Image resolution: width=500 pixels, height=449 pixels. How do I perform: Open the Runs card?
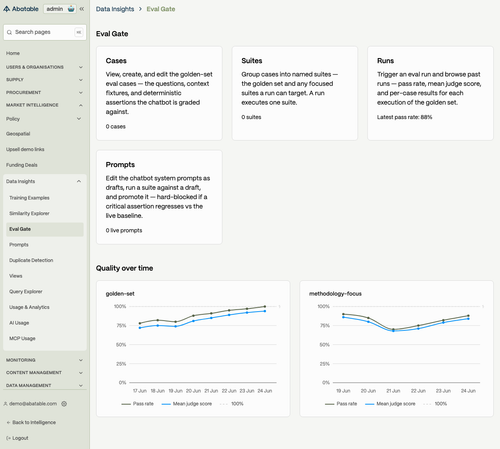coord(430,93)
